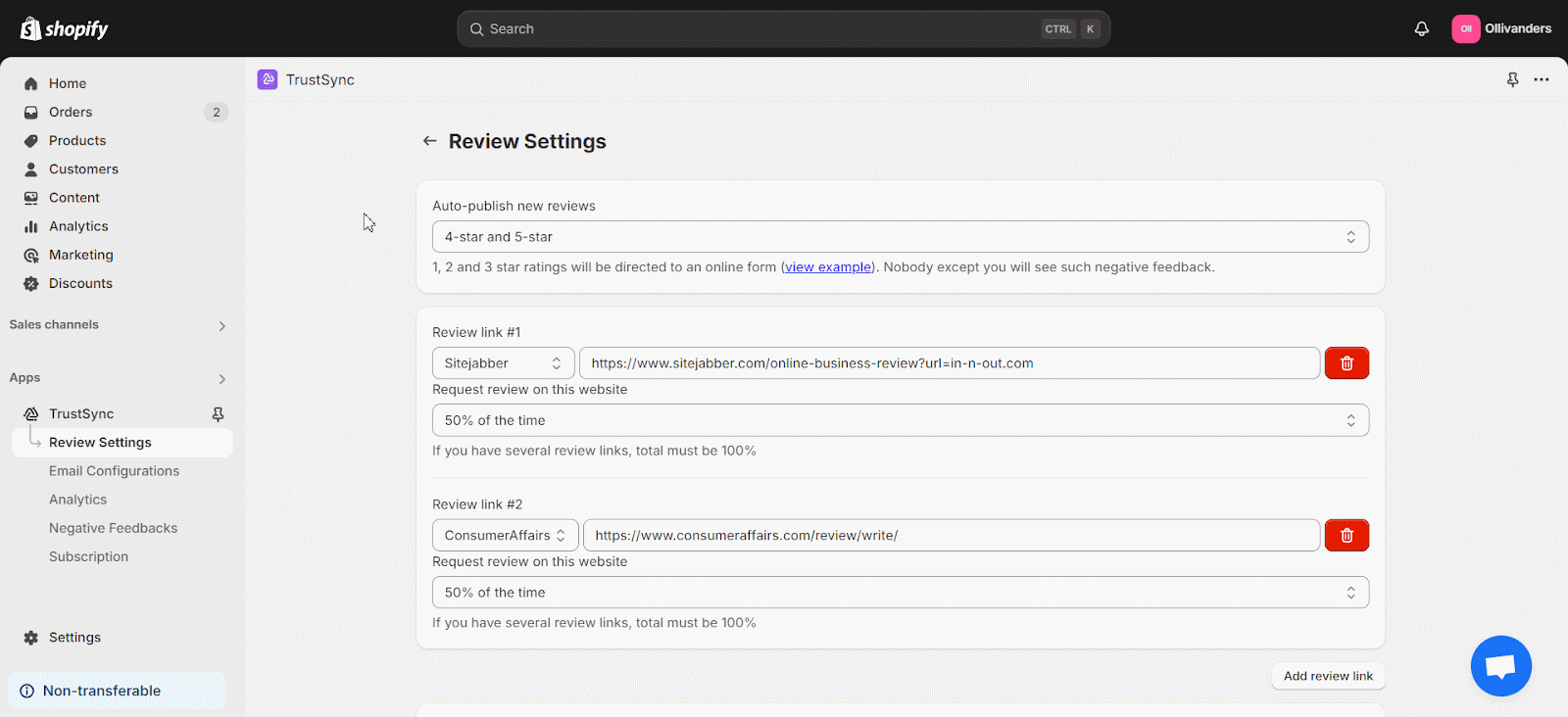Click the Non-transferable info icon
Viewport: 1568px width, 717px height.
coord(27,691)
